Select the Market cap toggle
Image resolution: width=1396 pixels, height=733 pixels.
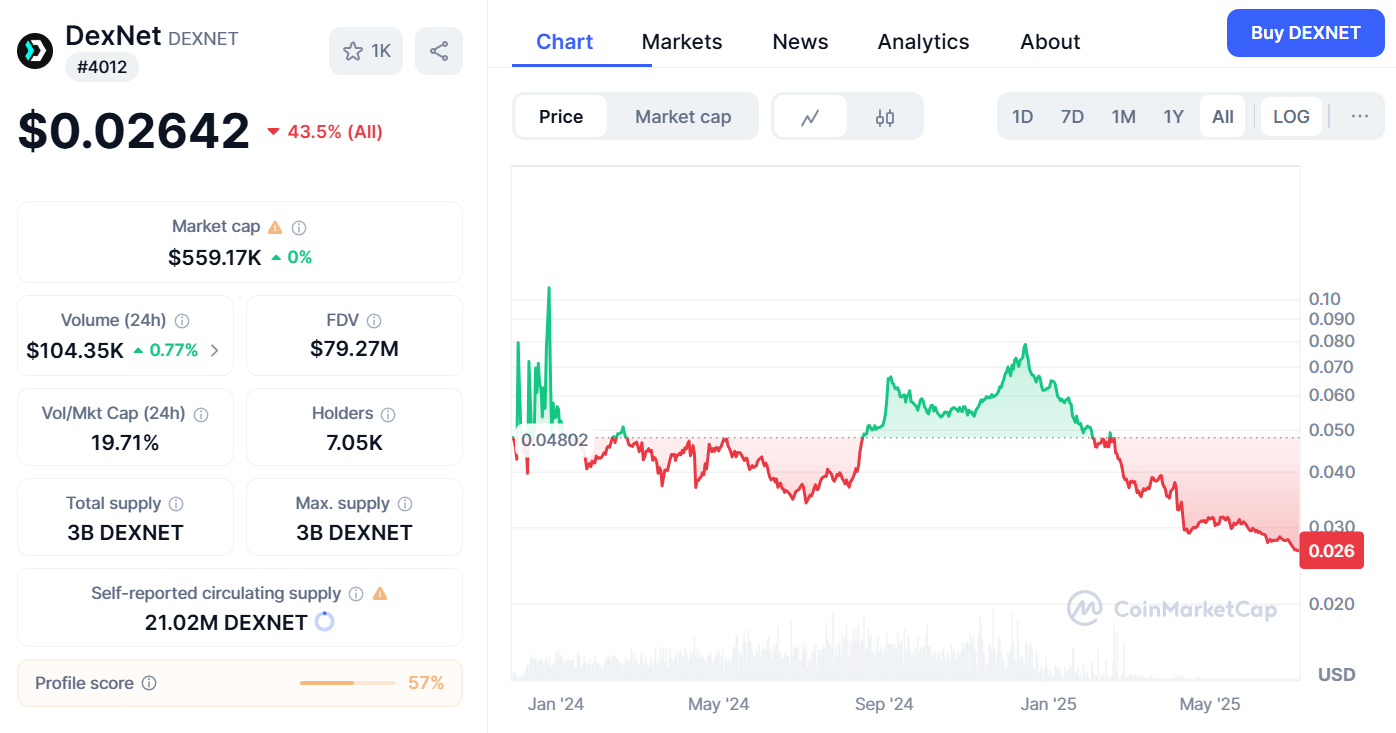683,117
